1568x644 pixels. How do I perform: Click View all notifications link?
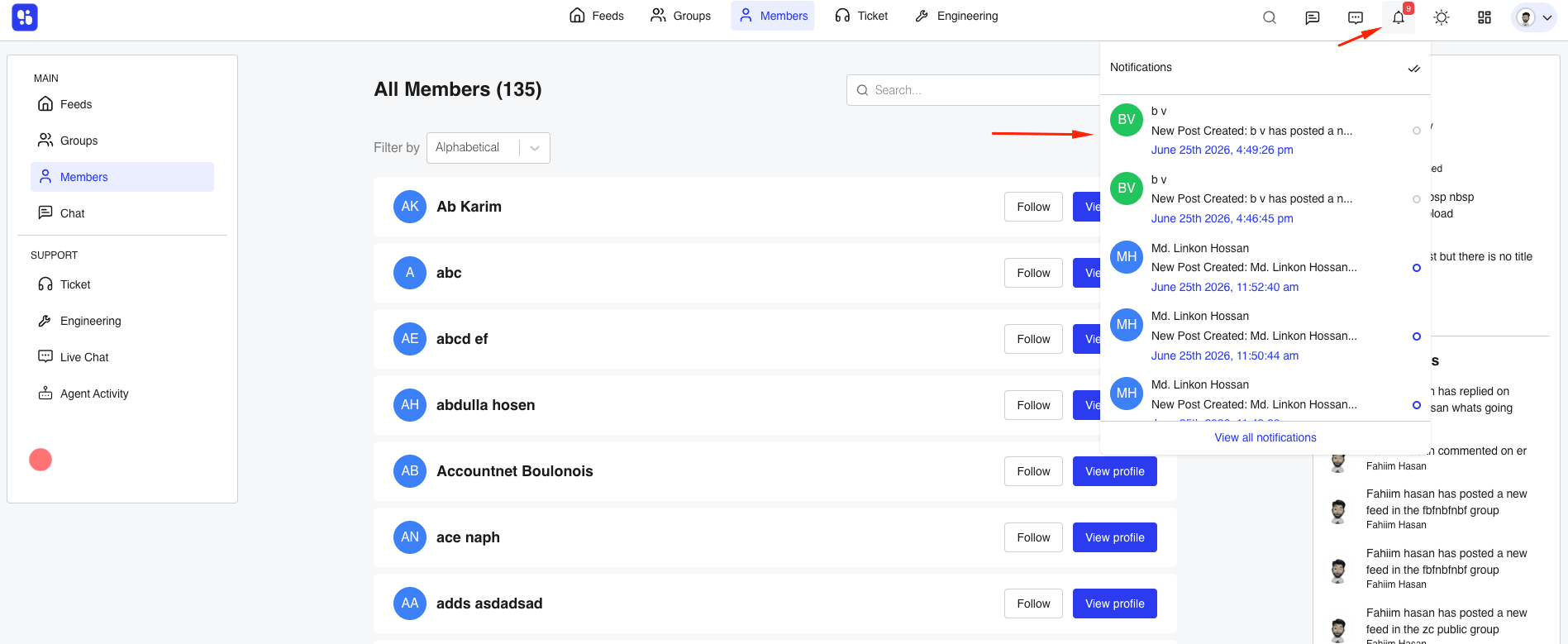click(1265, 437)
